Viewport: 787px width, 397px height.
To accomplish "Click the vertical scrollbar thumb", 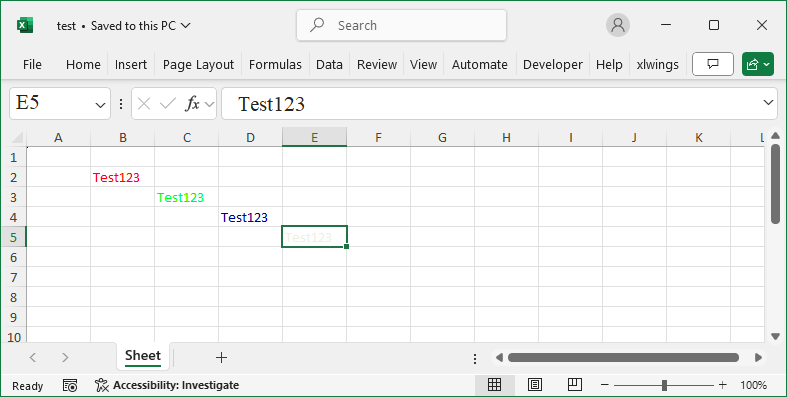I will click(x=775, y=183).
